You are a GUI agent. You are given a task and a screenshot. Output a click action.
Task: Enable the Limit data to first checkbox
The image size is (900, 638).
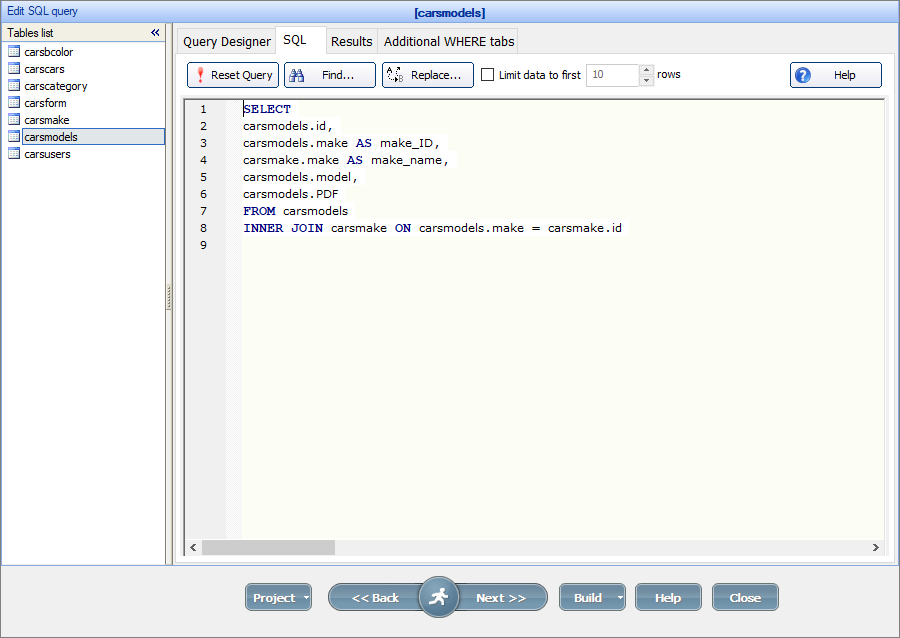487,74
